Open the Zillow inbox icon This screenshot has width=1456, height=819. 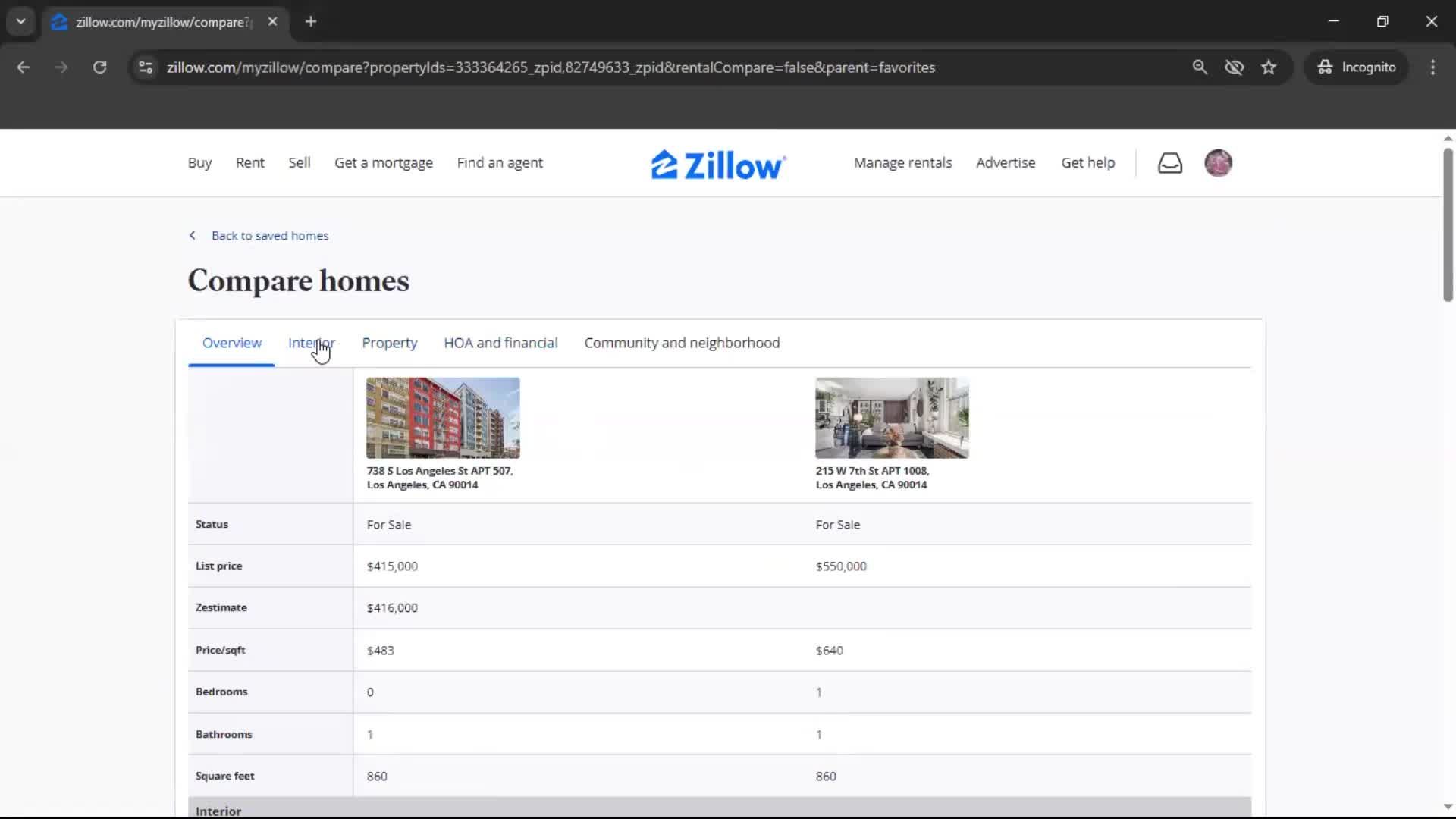coord(1169,163)
